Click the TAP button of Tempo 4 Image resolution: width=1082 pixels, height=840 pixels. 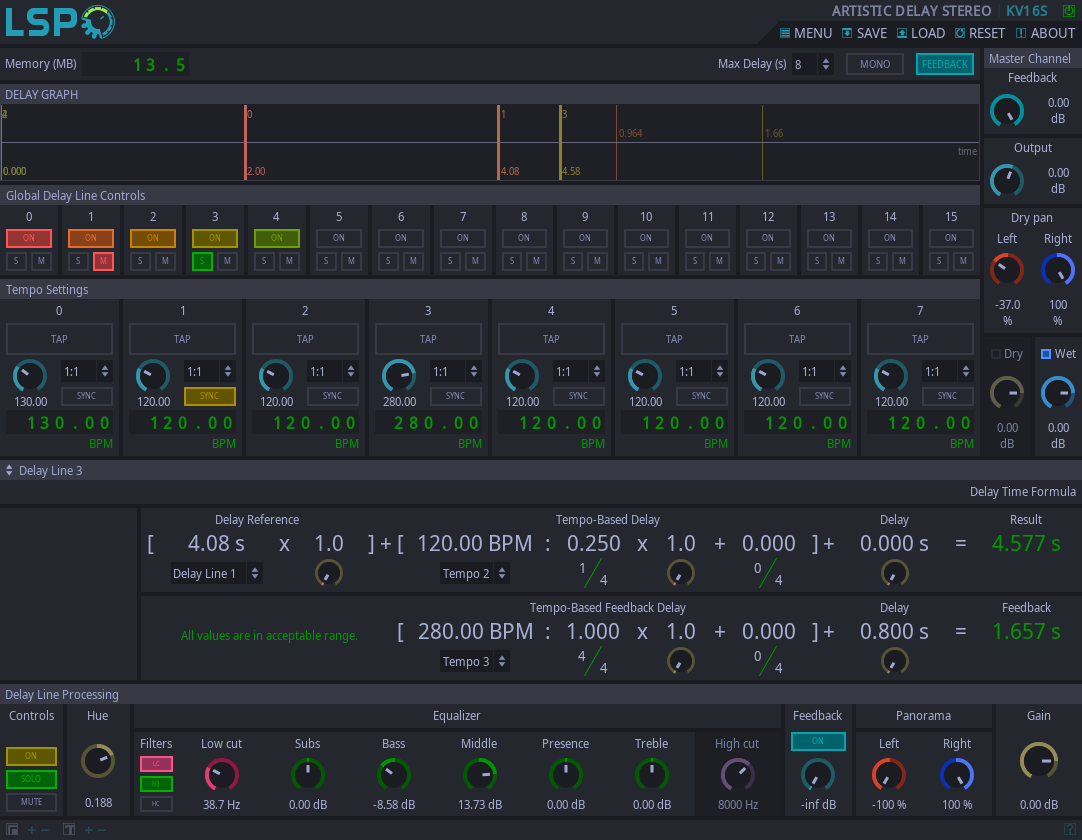pyautogui.click(x=551, y=340)
